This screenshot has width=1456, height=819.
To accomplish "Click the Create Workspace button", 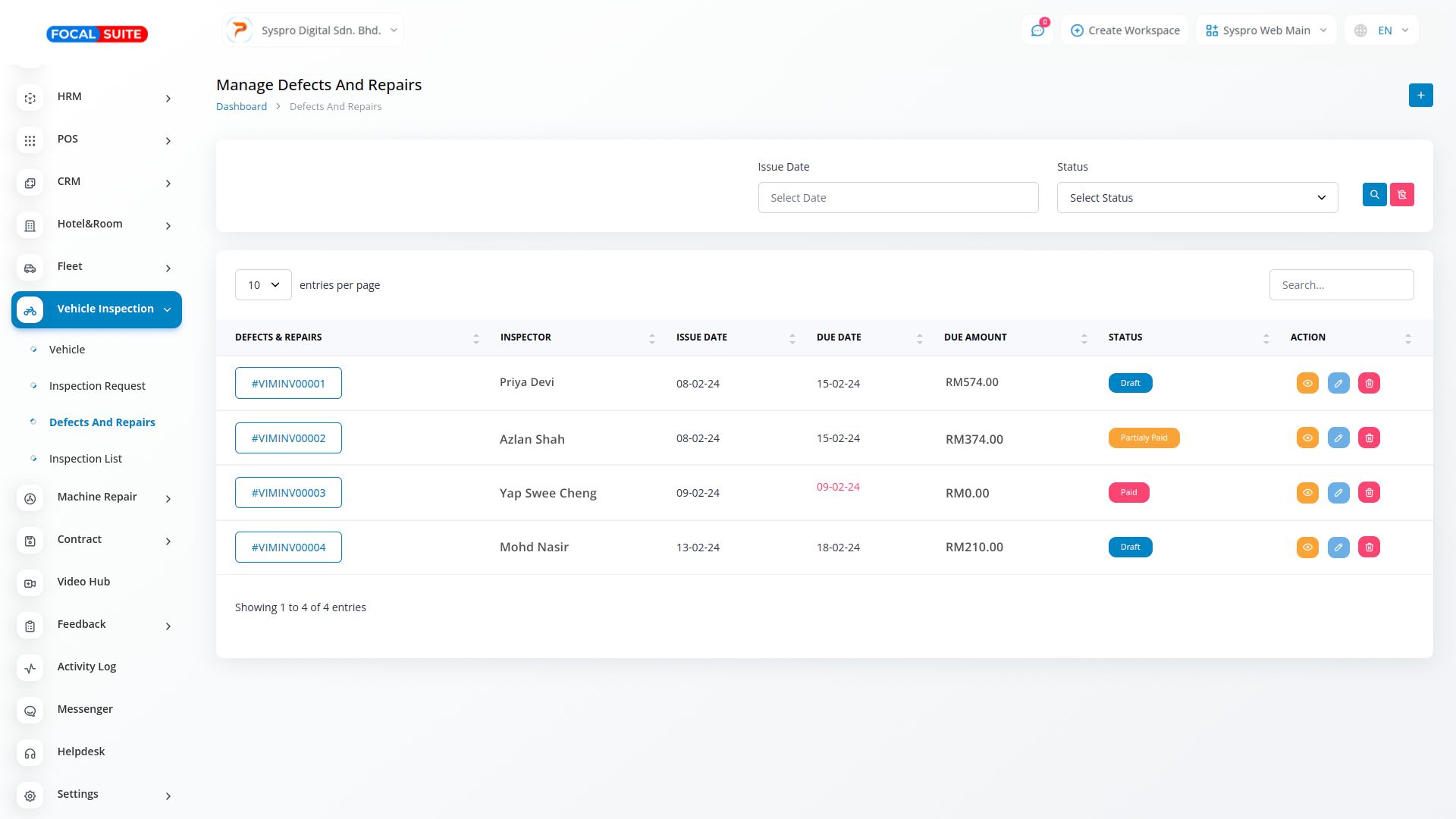I will [x=1125, y=30].
